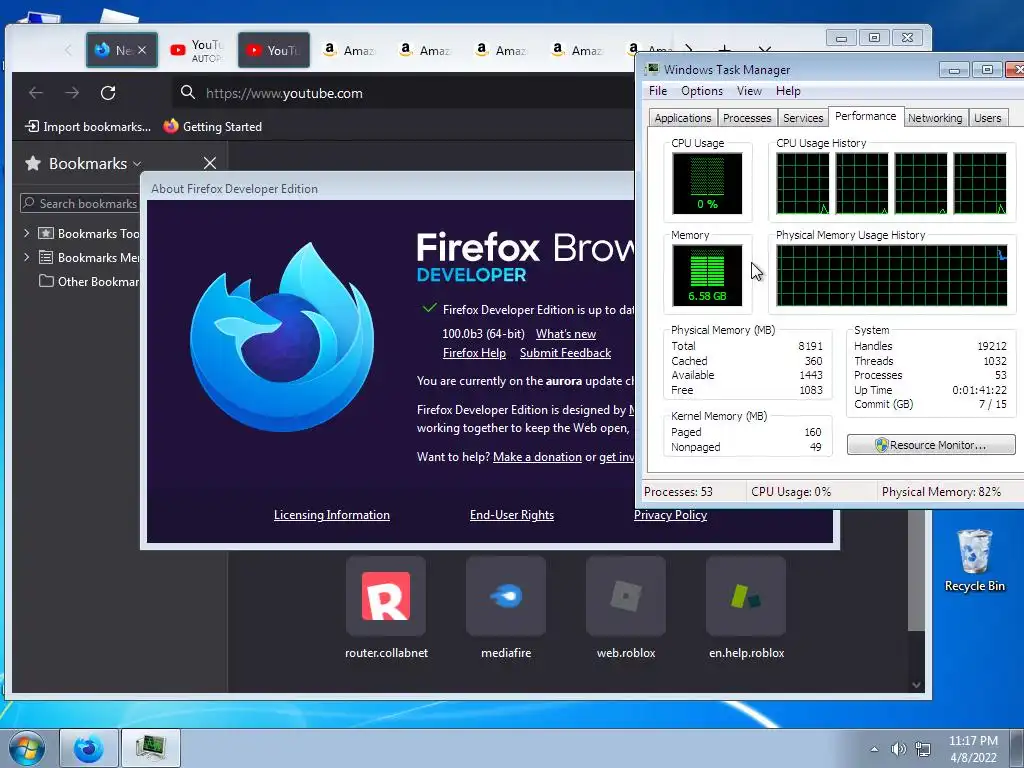Close the Bookmarks sidebar
The image size is (1024, 768).
point(210,163)
